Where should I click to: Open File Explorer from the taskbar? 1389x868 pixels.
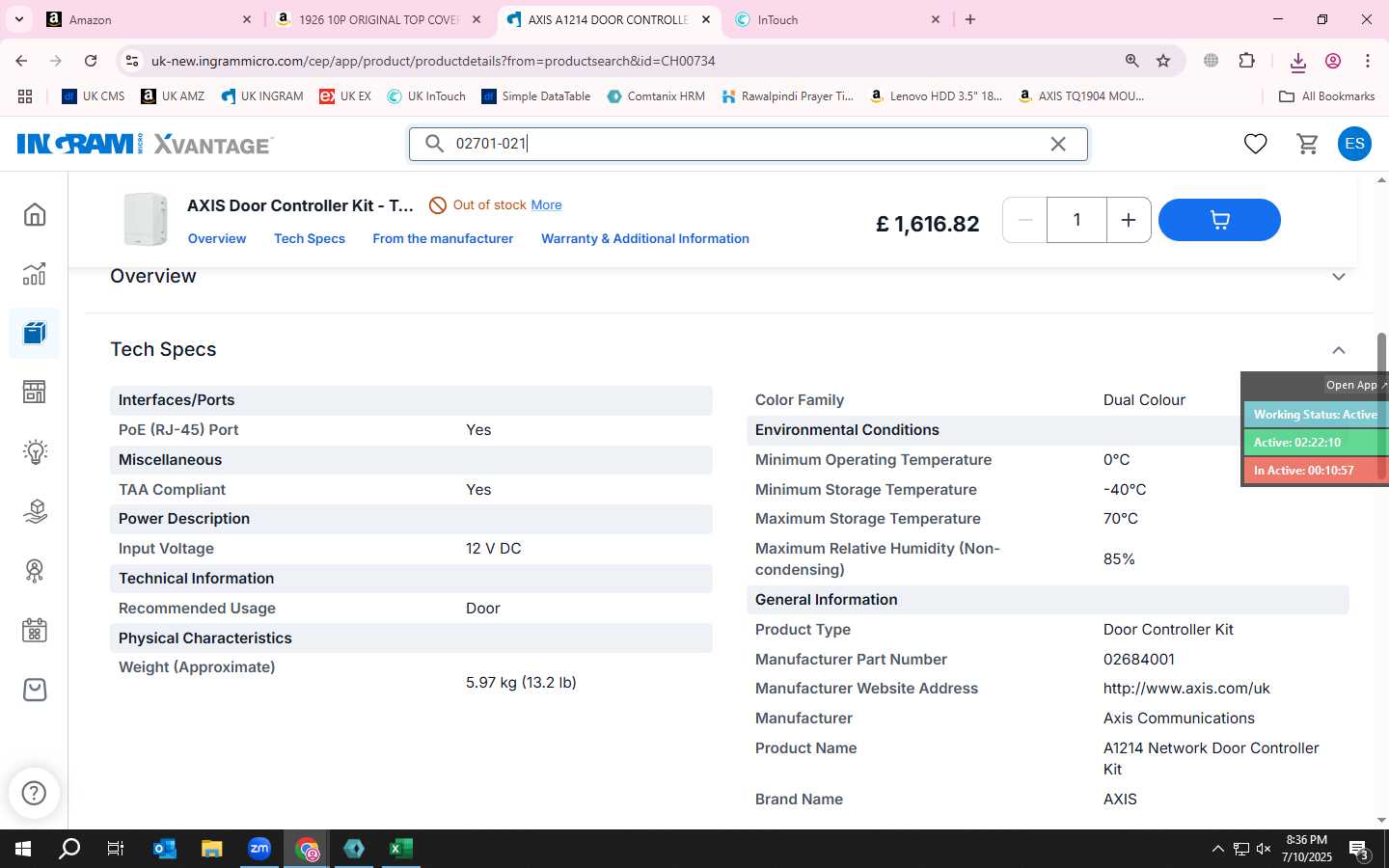(x=212, y=849)
